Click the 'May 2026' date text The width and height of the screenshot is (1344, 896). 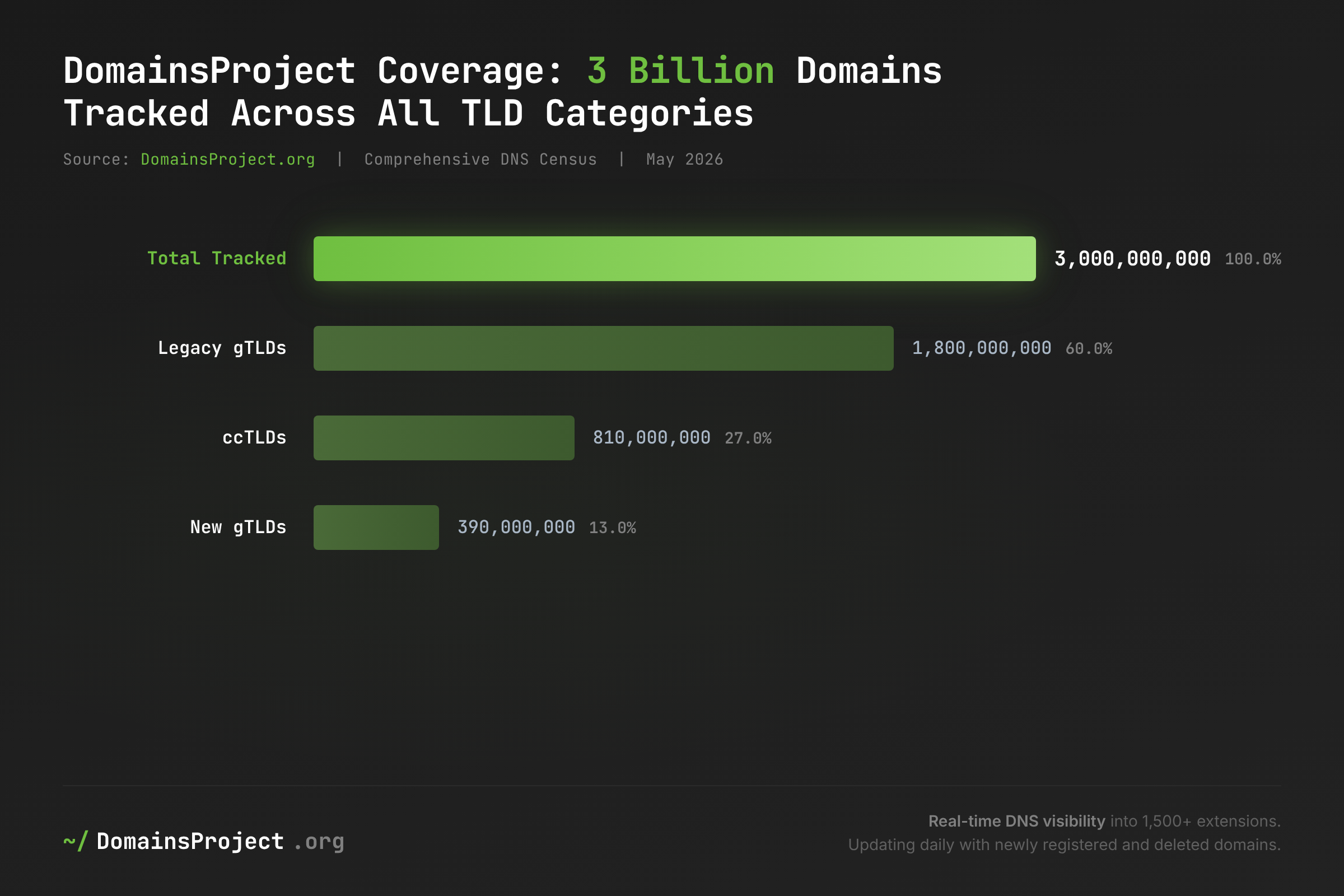coord(684,160)
